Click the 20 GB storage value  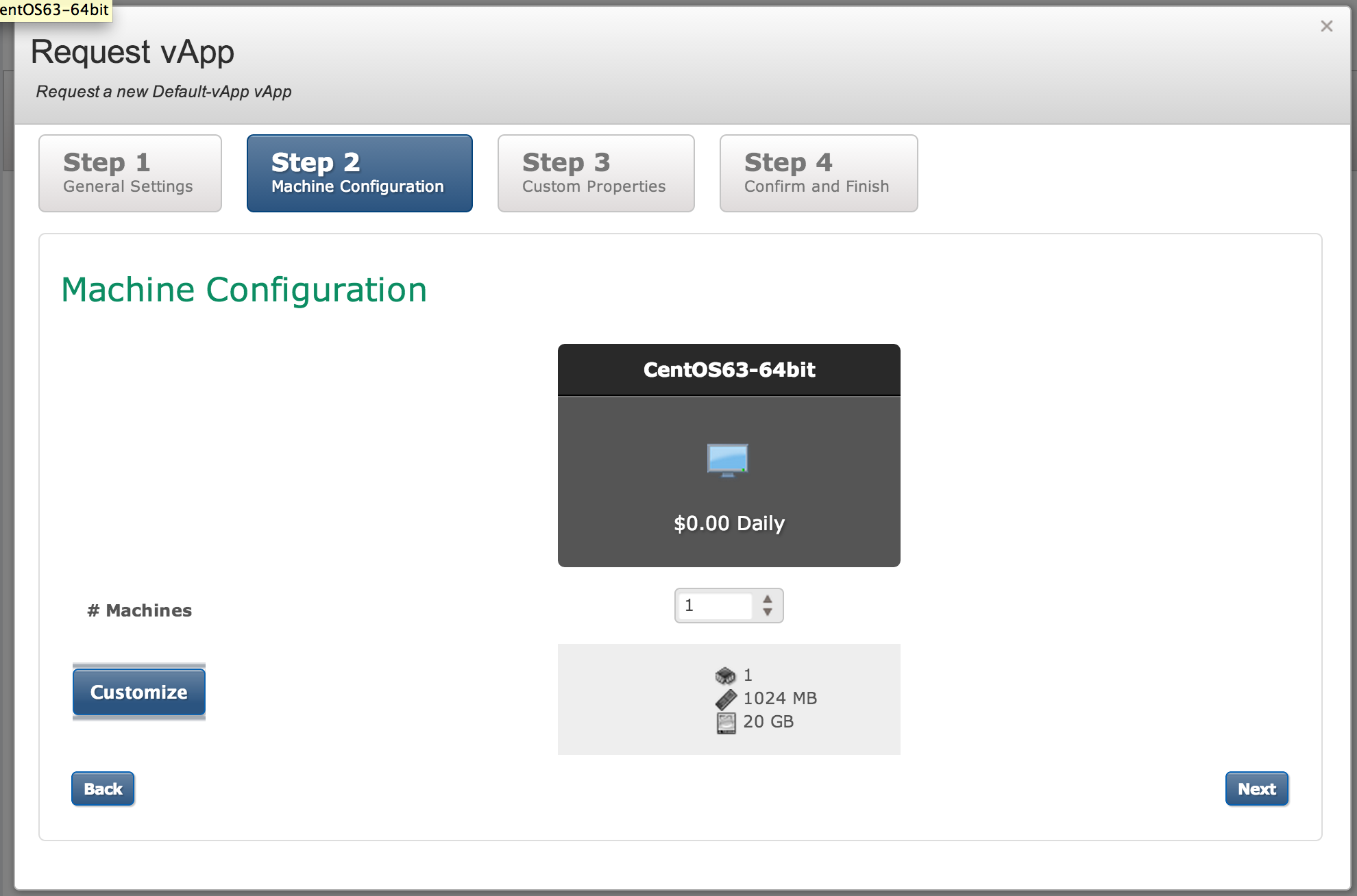pos(768,722)
